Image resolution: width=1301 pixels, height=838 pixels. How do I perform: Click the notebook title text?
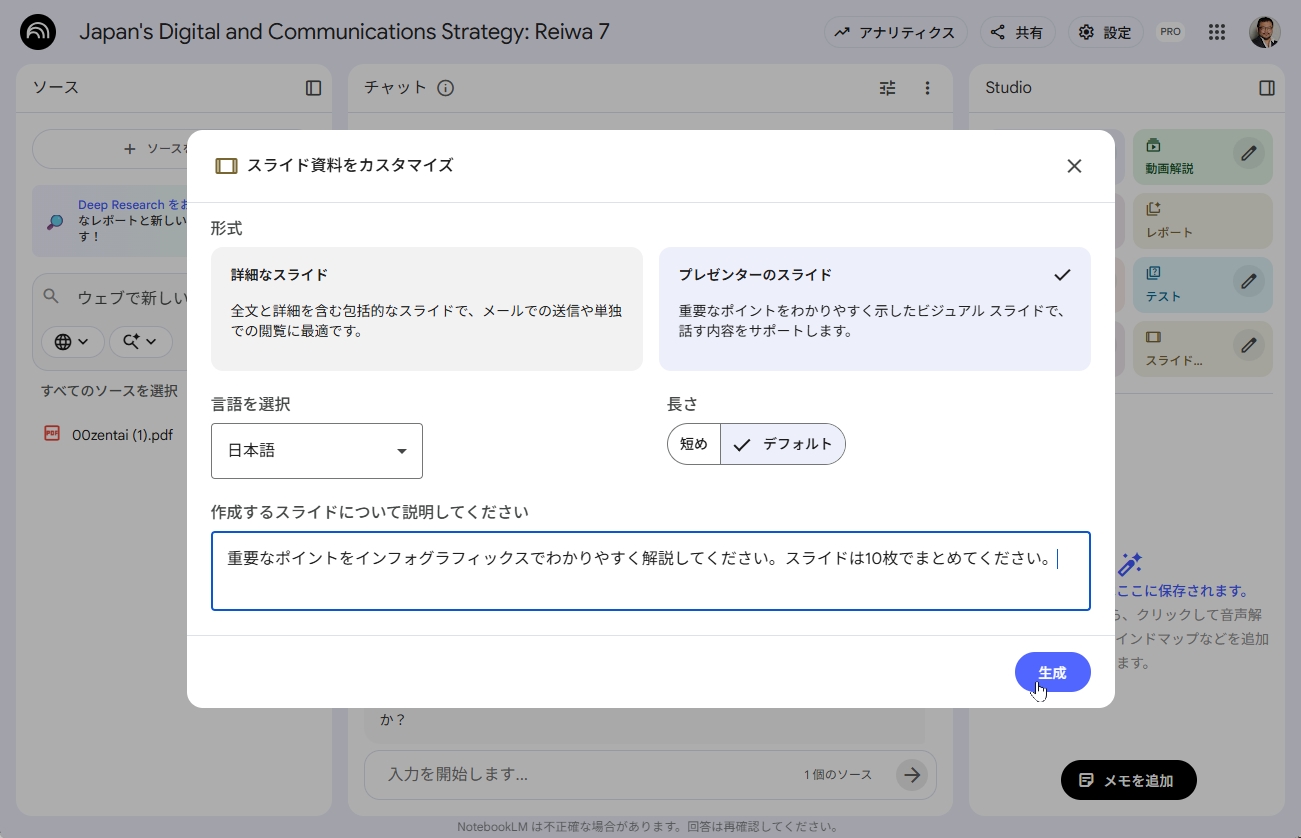[344, 32]
